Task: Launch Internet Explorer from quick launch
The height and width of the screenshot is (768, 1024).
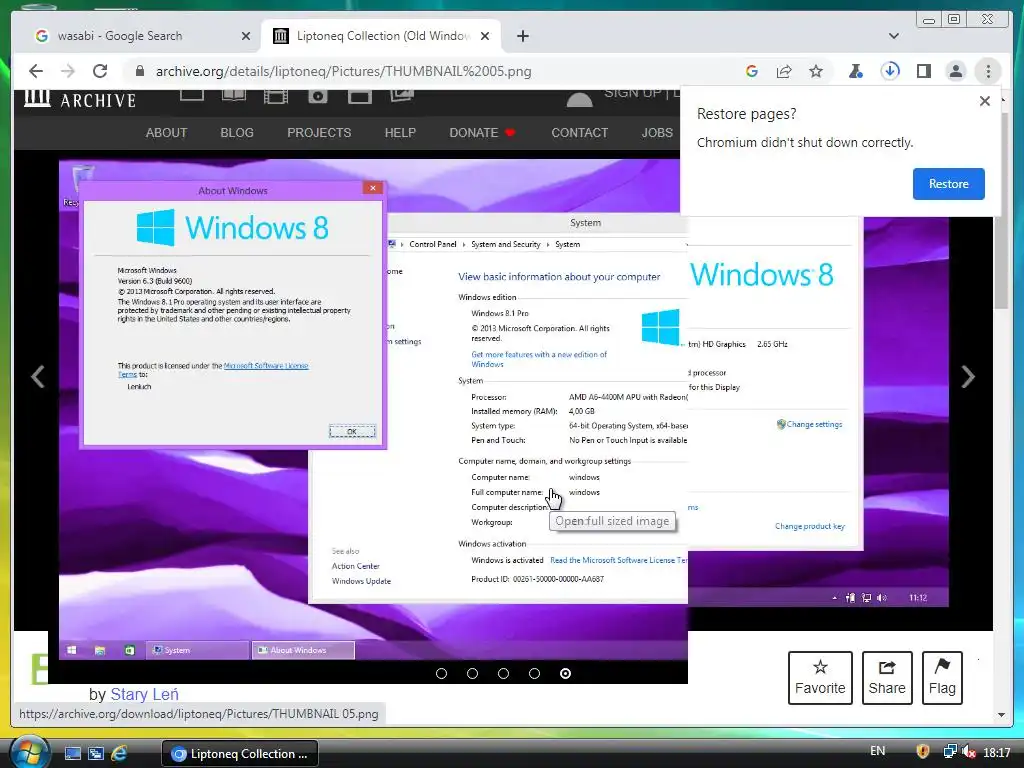Action: tap(120, 754)
